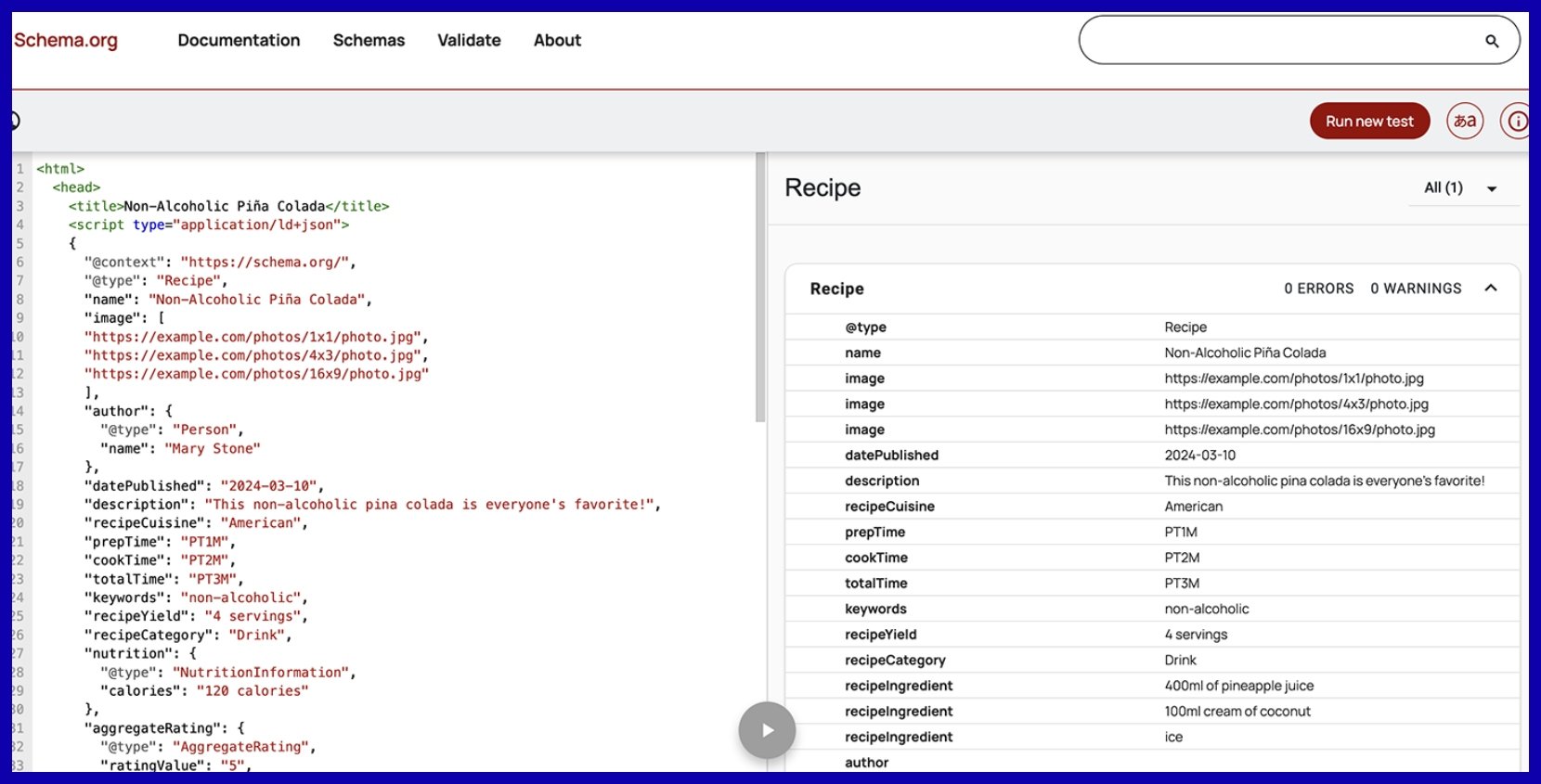1541x784 pixels.
Task: Click the info circle icon
Action: pos(1517,122)
